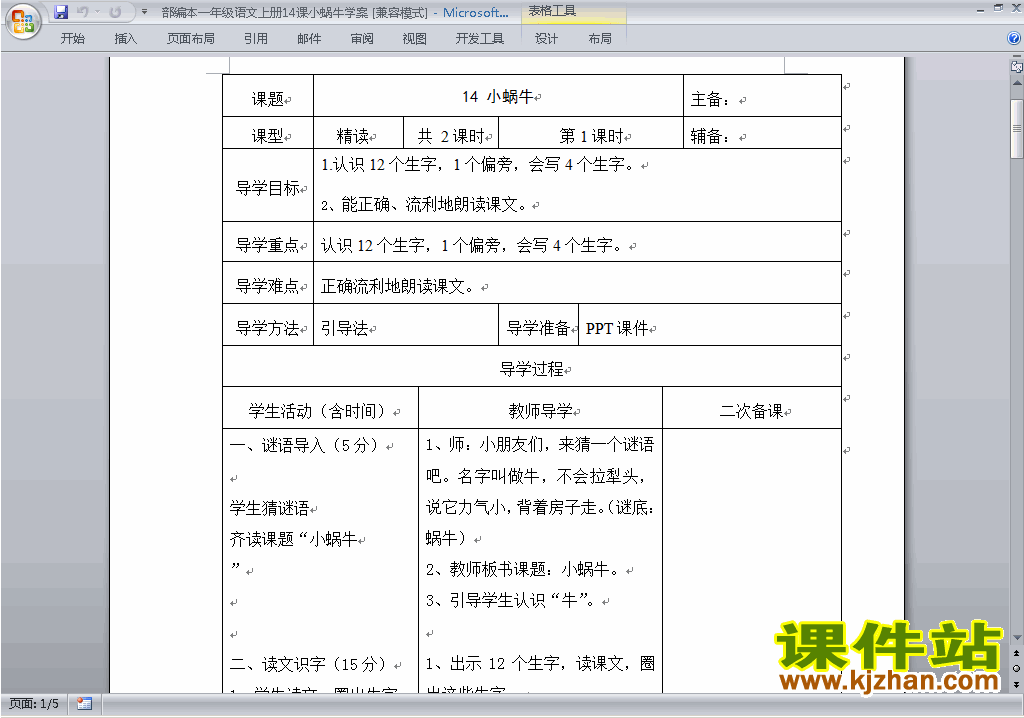Jump to the next page with double down arrows
This screenshot has width=1024, height=718.
pyautogui.click(x=1016, y=684)
